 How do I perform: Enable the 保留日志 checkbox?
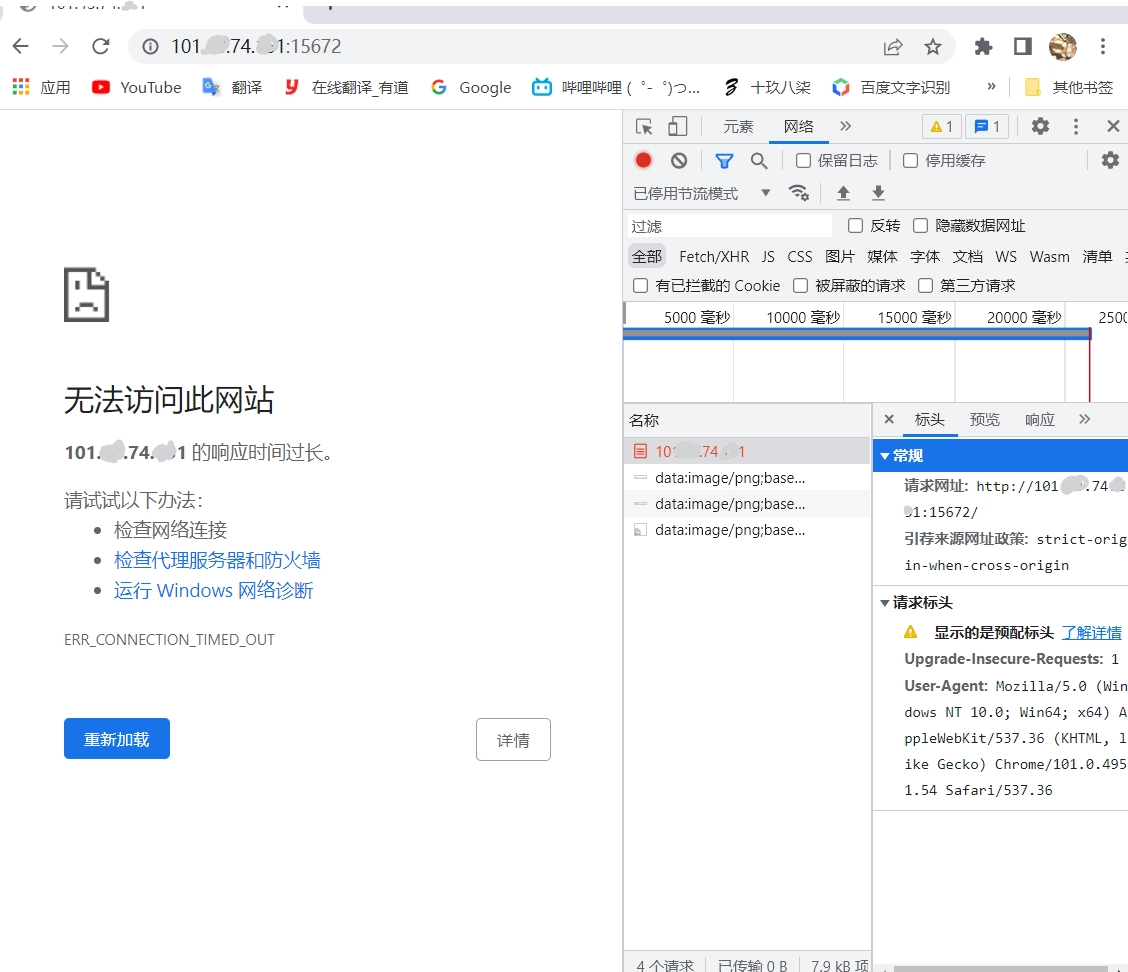click(x=803, y=160)
